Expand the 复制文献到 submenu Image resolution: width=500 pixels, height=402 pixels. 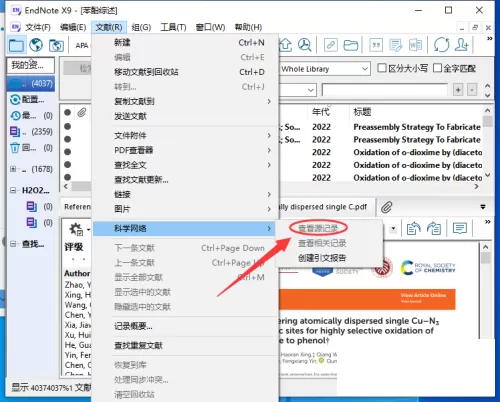click(x=185, y=101)
